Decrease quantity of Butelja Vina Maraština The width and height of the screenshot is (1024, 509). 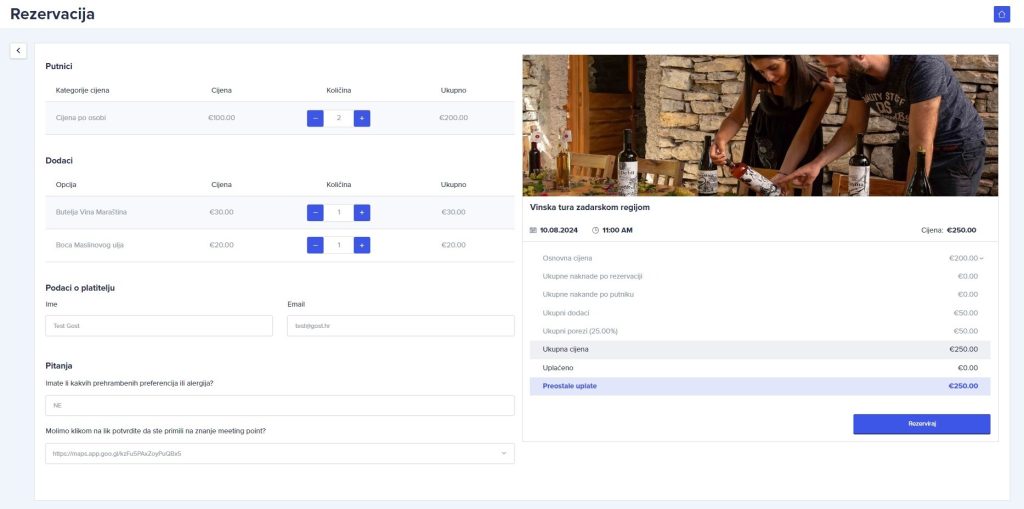coord(315,212)
